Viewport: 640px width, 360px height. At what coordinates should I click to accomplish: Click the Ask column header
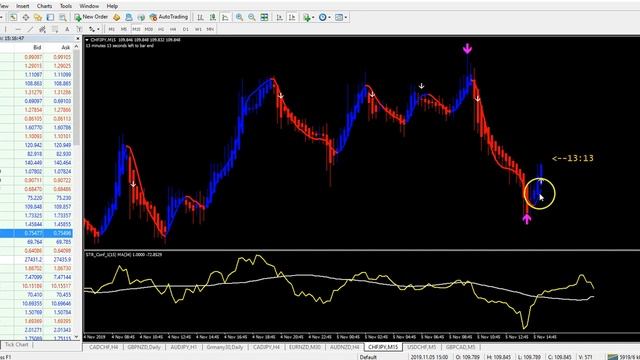pos(65,48)
